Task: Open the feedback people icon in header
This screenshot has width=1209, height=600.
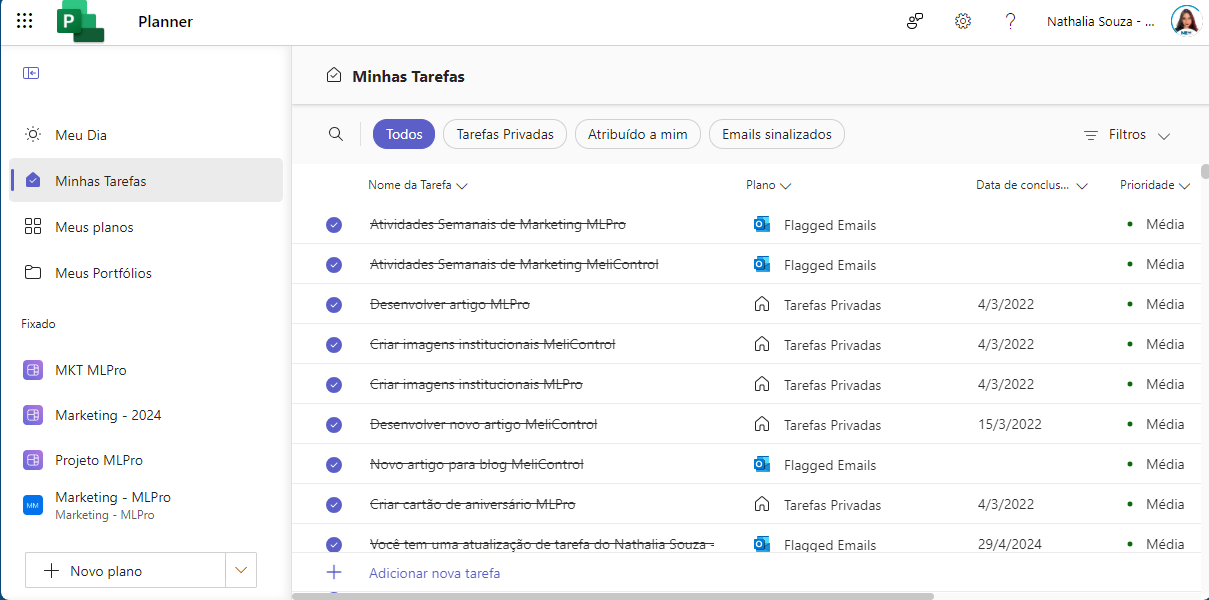Action: tap(915, 21)
